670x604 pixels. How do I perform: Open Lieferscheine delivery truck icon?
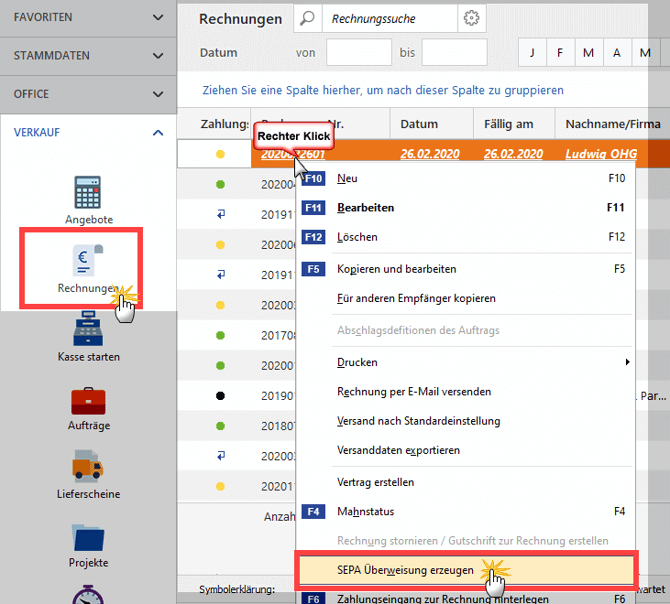tap(88, 468)
